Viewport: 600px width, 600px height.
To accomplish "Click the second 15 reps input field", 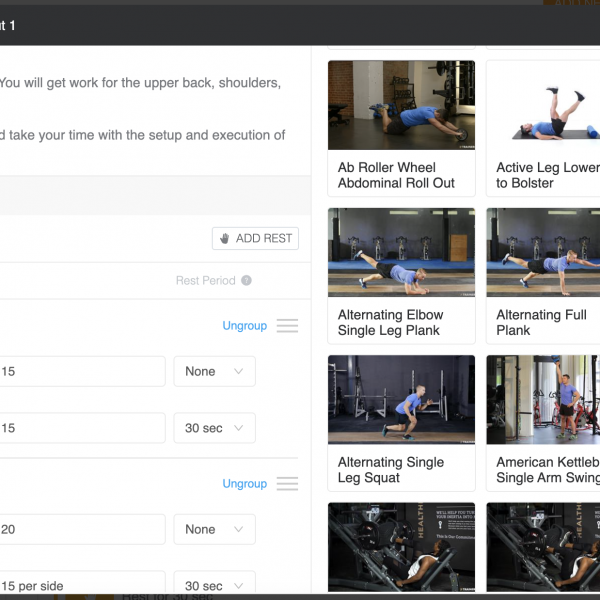I will 82,428.
